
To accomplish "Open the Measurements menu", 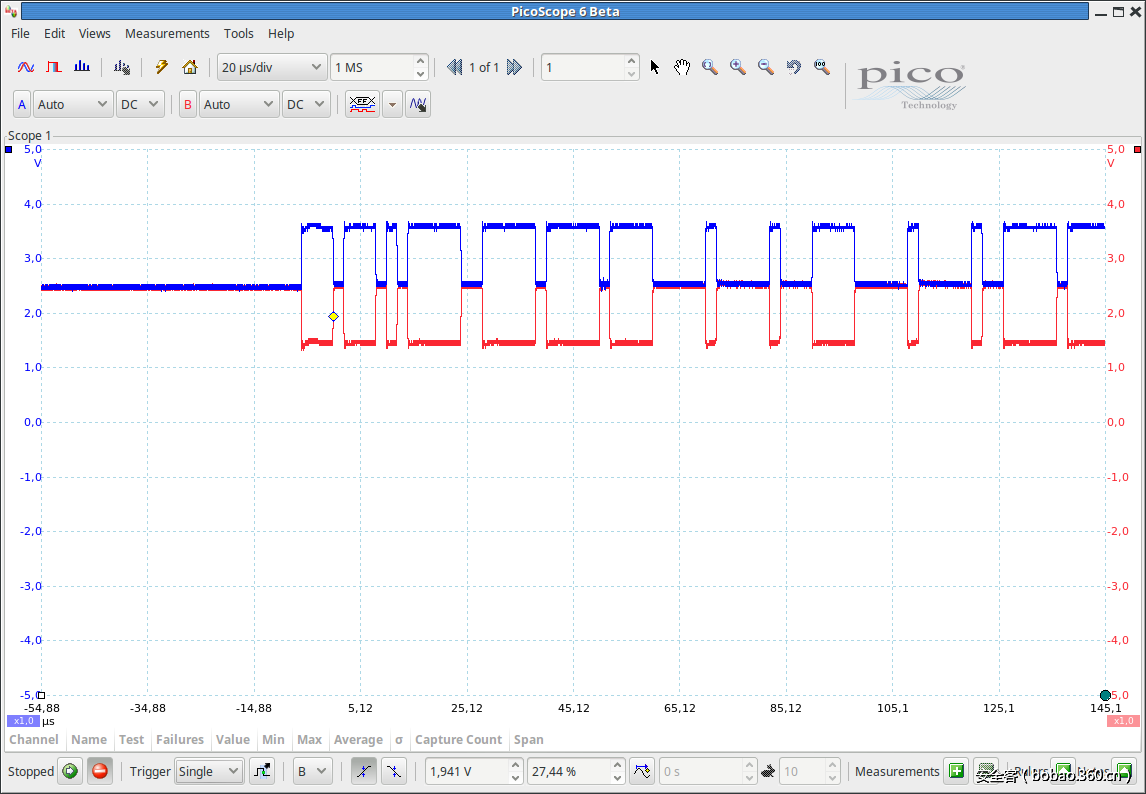I will click(167, 33).
